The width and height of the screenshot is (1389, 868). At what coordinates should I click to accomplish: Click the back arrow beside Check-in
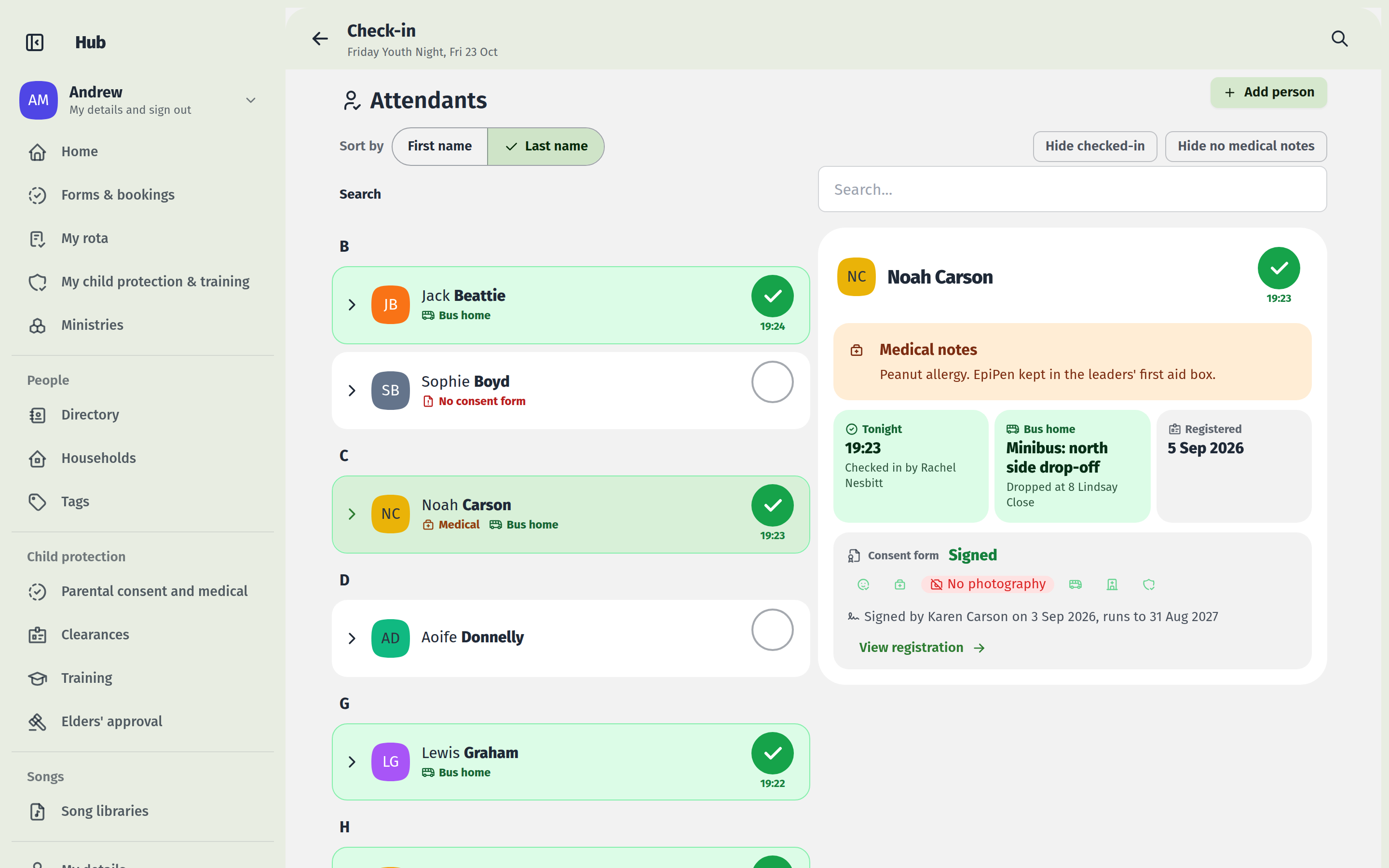click(320, 39)
